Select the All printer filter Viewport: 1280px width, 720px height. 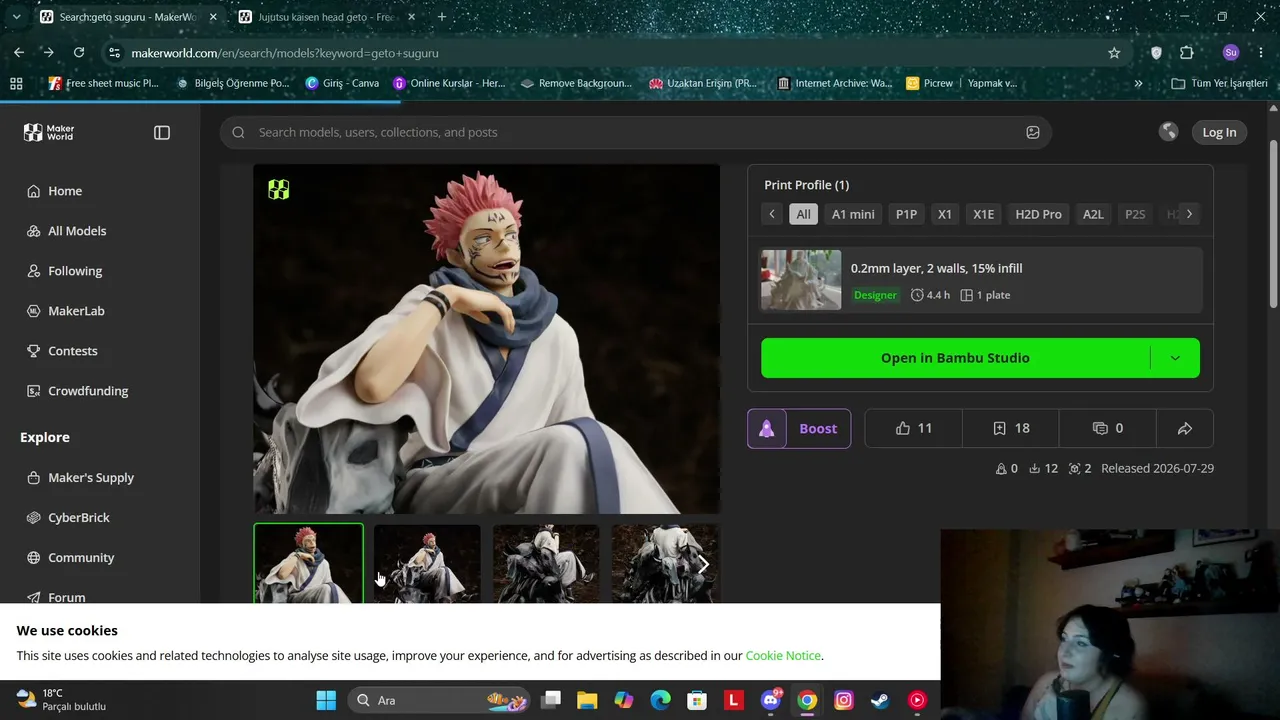pos(803,214)
